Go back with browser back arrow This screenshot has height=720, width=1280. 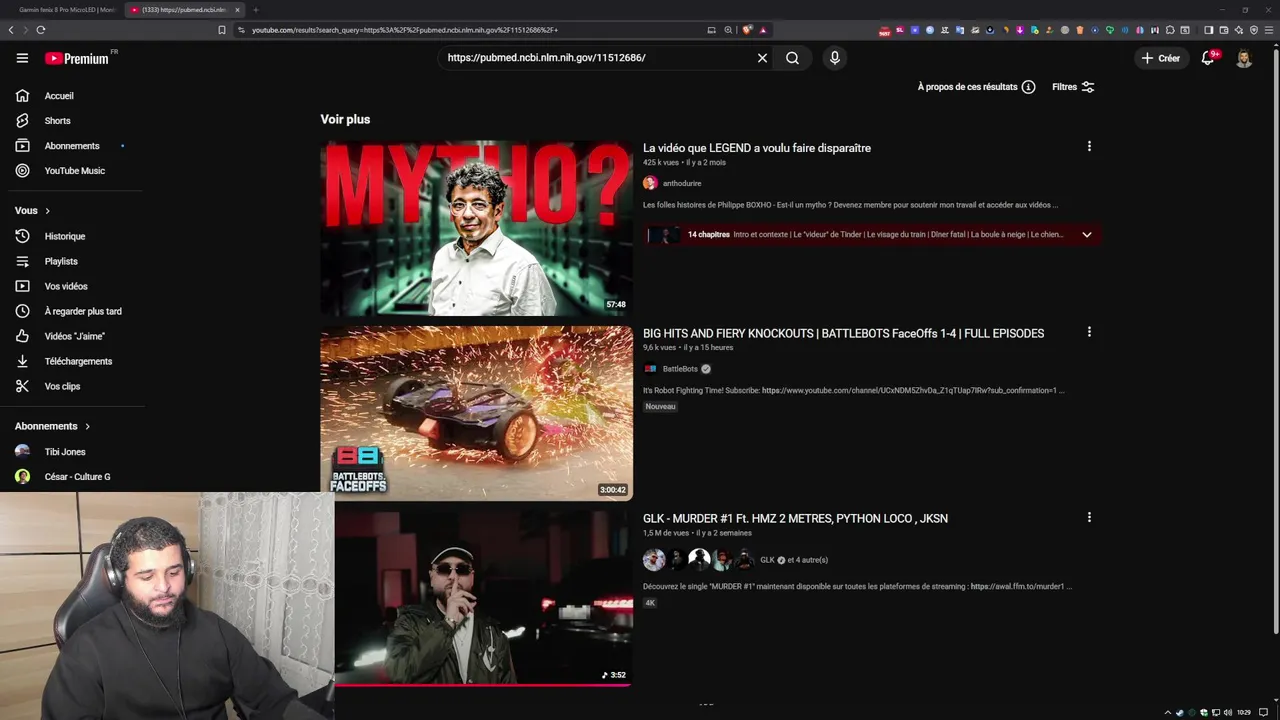11,30
